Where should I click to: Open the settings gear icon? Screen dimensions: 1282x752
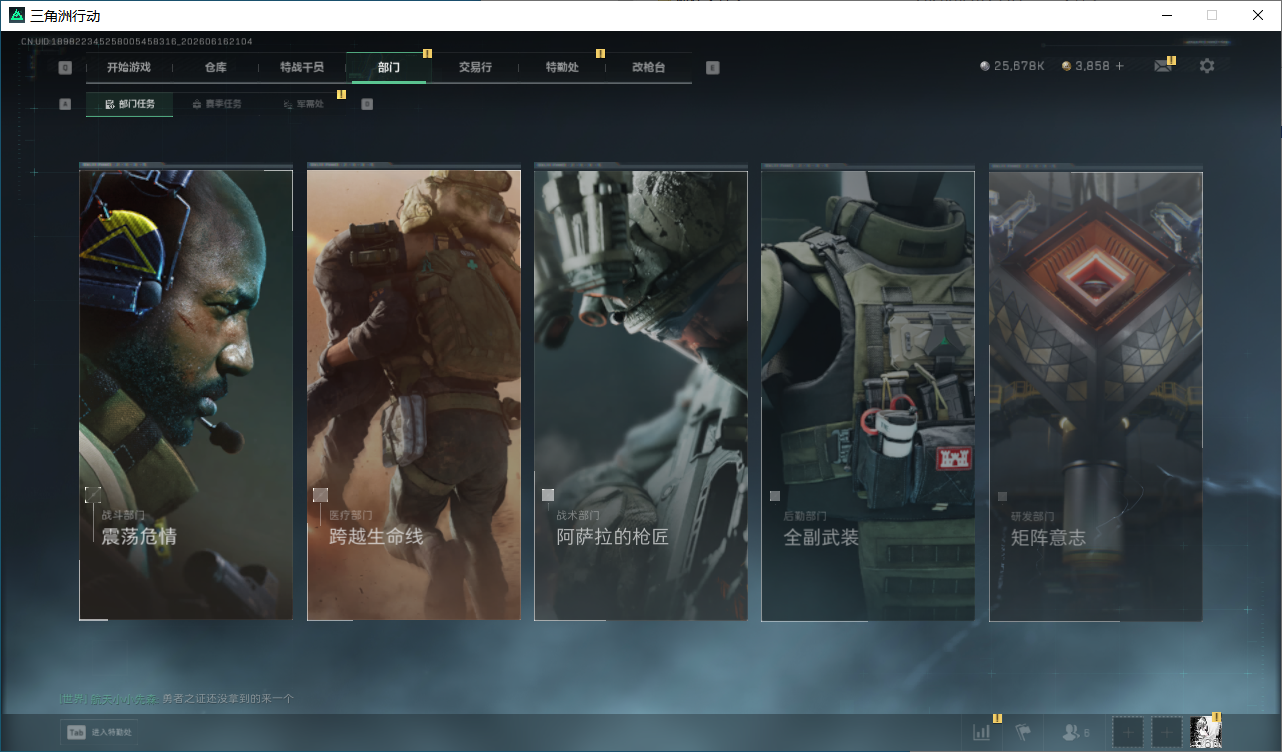click(x=1207, y=66)
